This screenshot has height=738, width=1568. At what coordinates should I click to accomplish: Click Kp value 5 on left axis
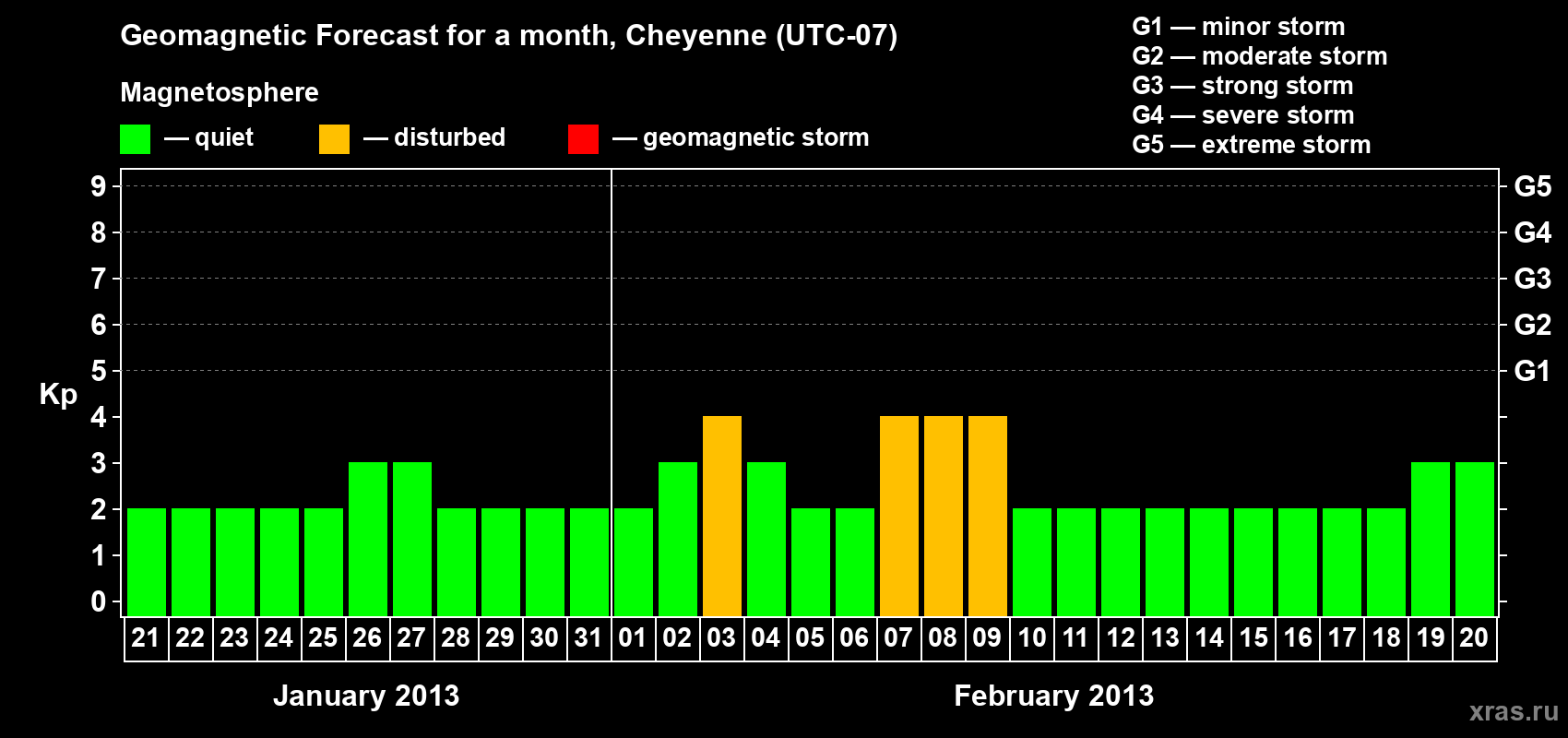tap(99, 371)
